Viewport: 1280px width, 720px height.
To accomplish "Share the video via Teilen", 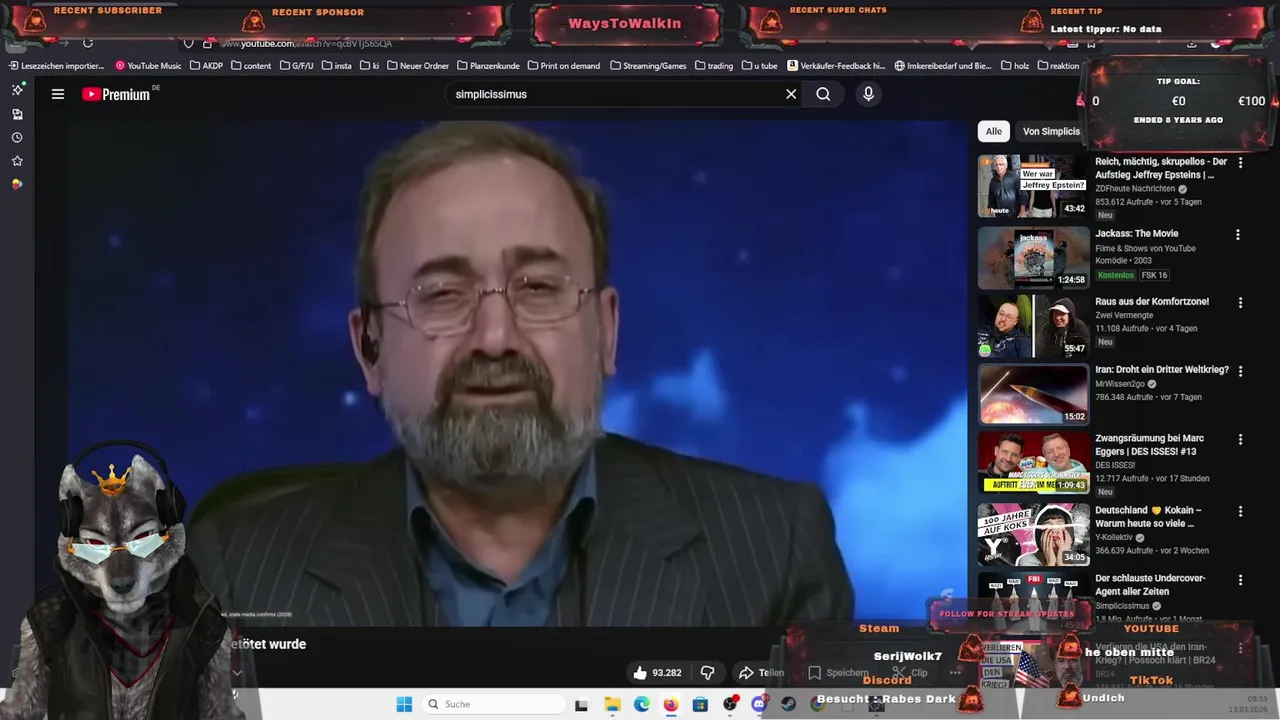I will (x=761, y=673).
